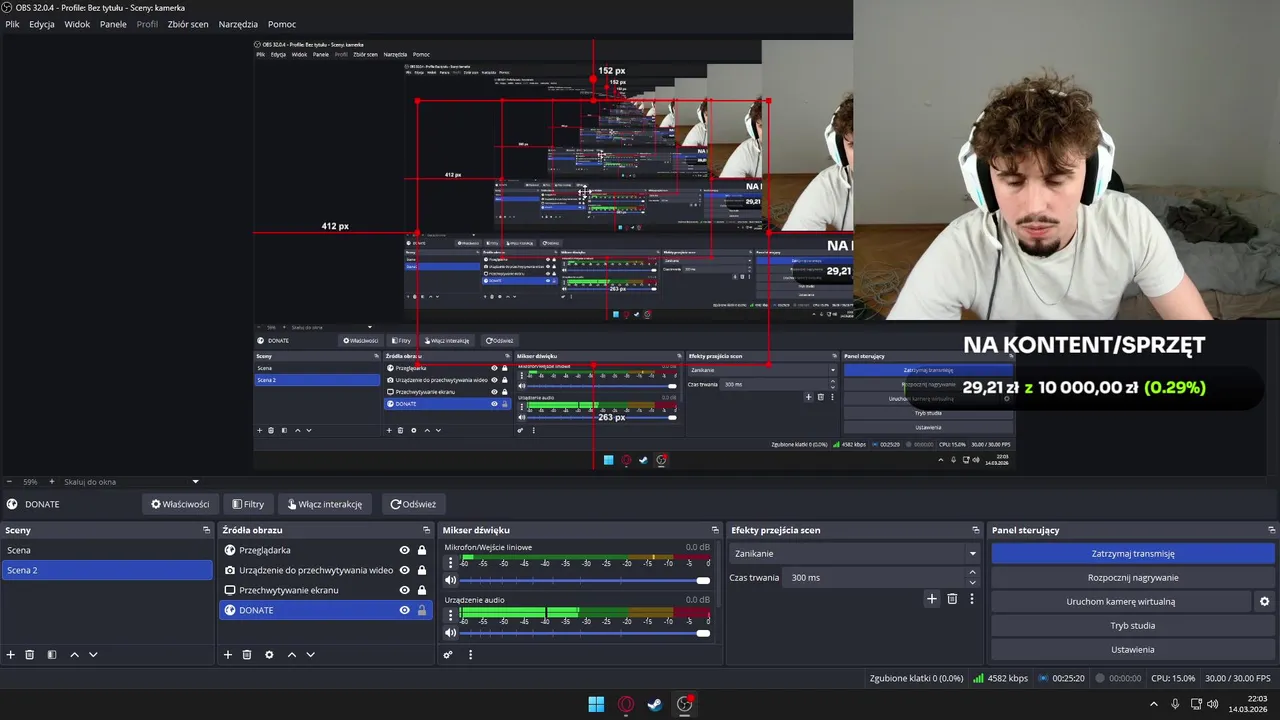Move source up in Źródła obrazu

click(292, 655)
